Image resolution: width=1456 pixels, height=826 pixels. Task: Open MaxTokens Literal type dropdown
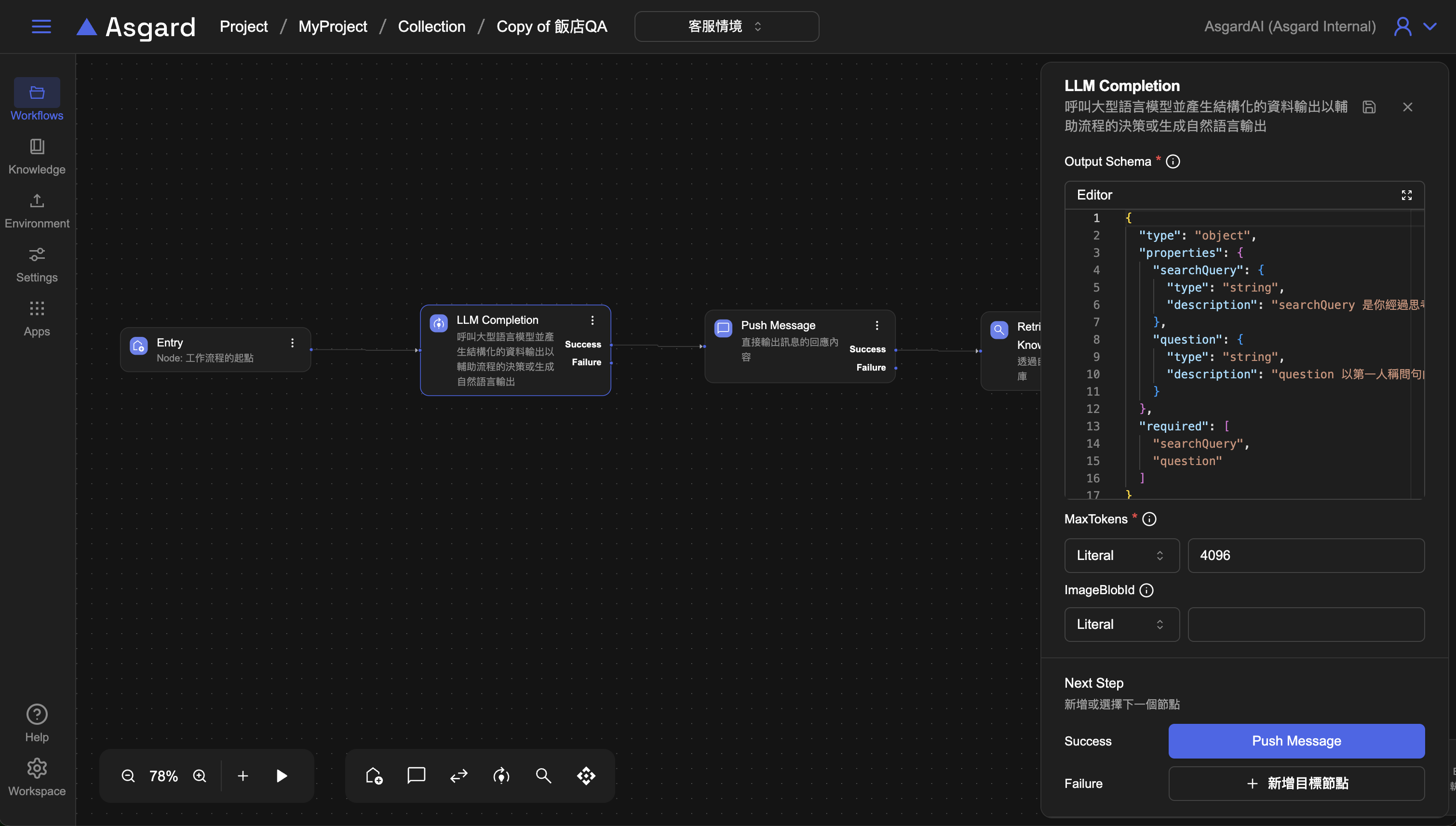pyautogui.click(x=1121, y=555)
